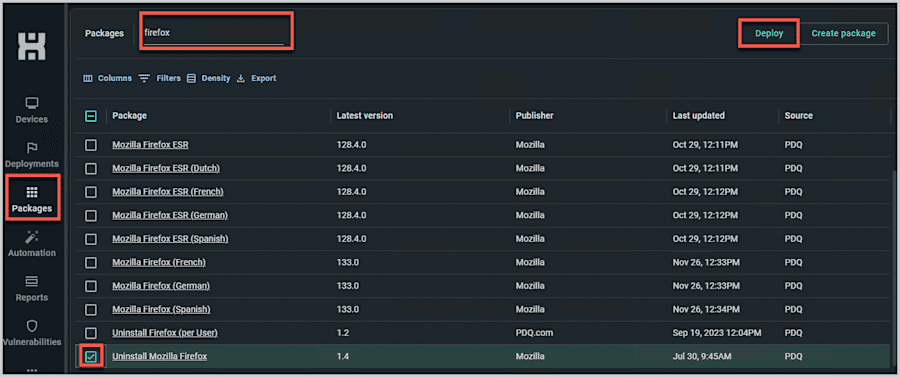Open the Mozilla Firefox ESR (Spanish) link
Screen dimensions: 900x377
point(170,239)
